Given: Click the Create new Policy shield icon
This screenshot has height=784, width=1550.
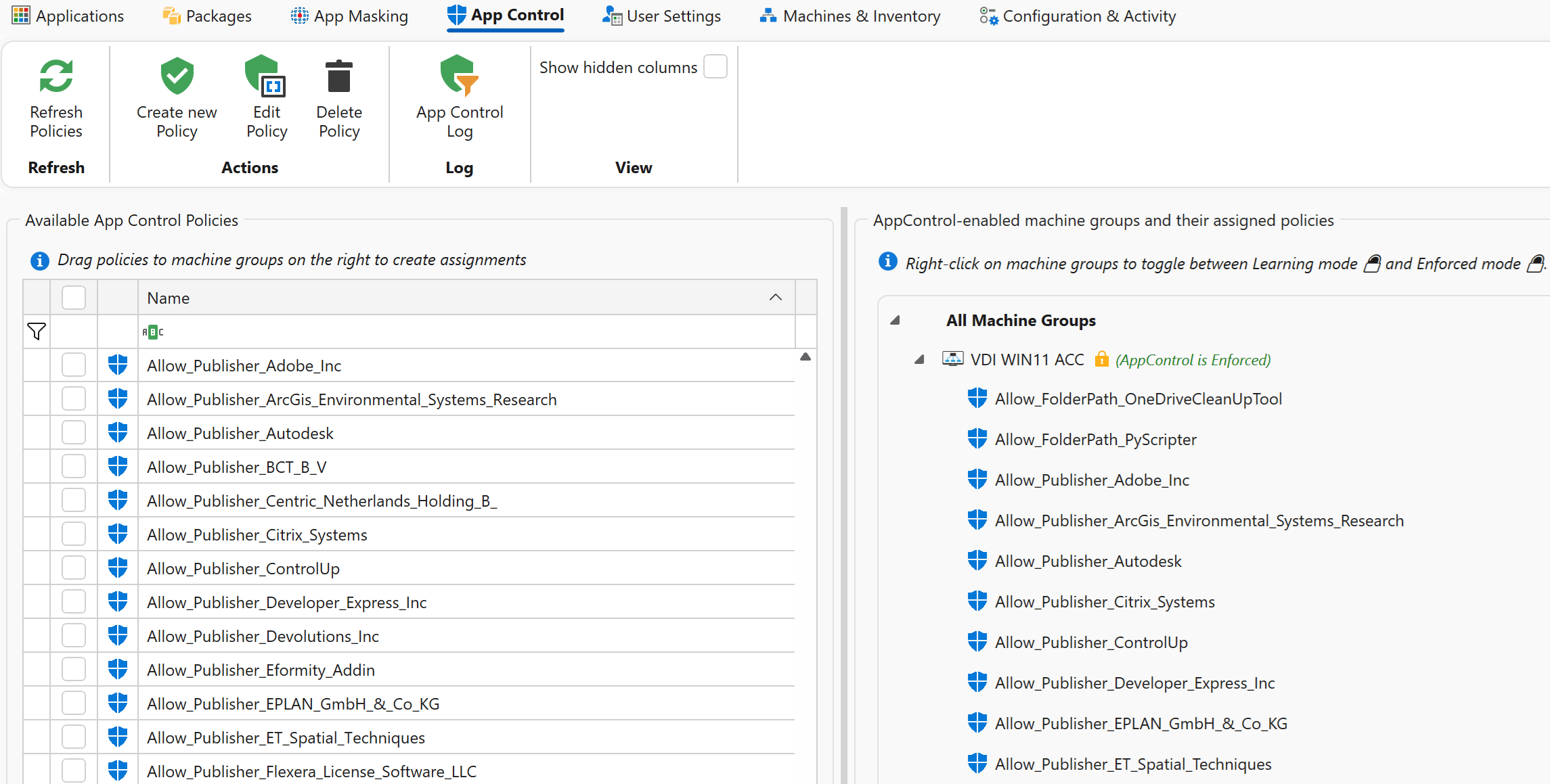Looking at the screenshot, I should coord(177,76).
